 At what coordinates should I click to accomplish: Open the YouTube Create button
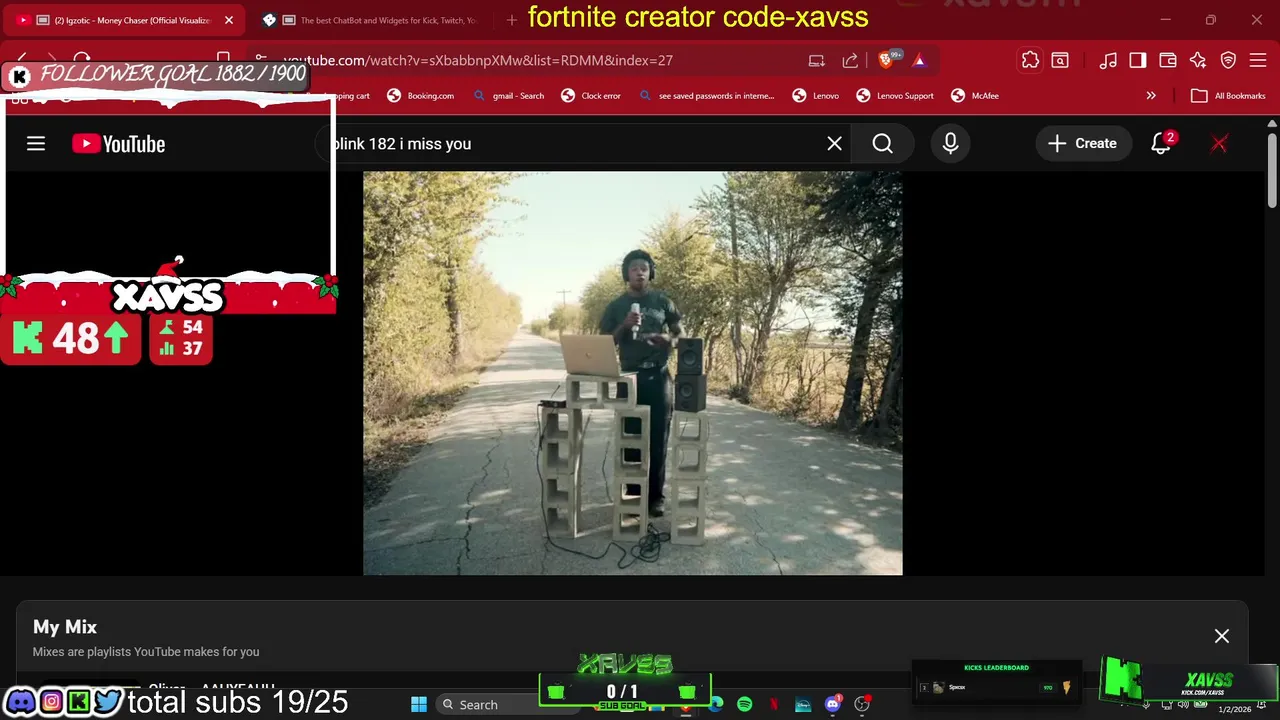click(1083, 144)
